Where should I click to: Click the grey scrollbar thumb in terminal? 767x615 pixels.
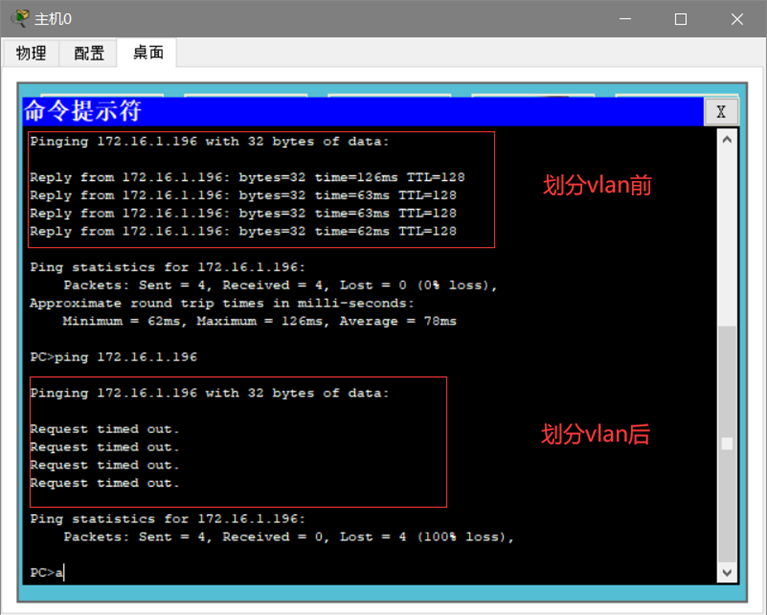[x=727, y=444]
